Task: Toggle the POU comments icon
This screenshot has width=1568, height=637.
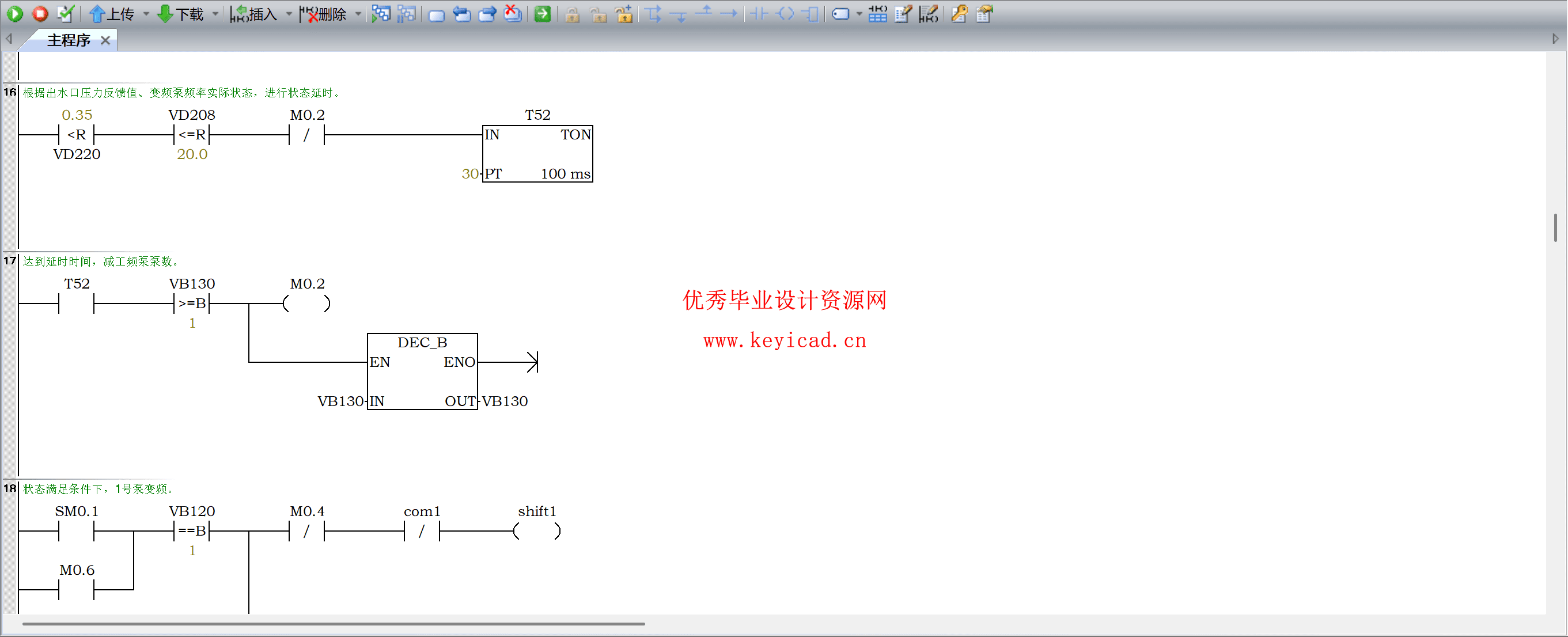Action: coord(903,13)
